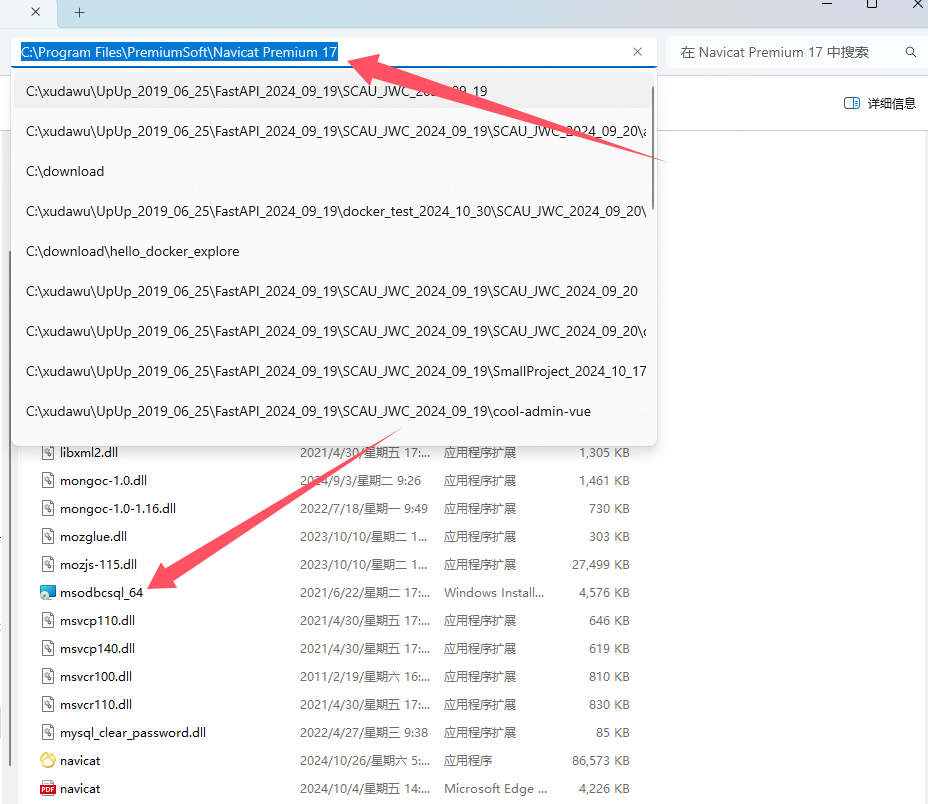
Task: Select the file name mongoc-1.0.dll
Action: pyautogui.click(x=104, y=481)
